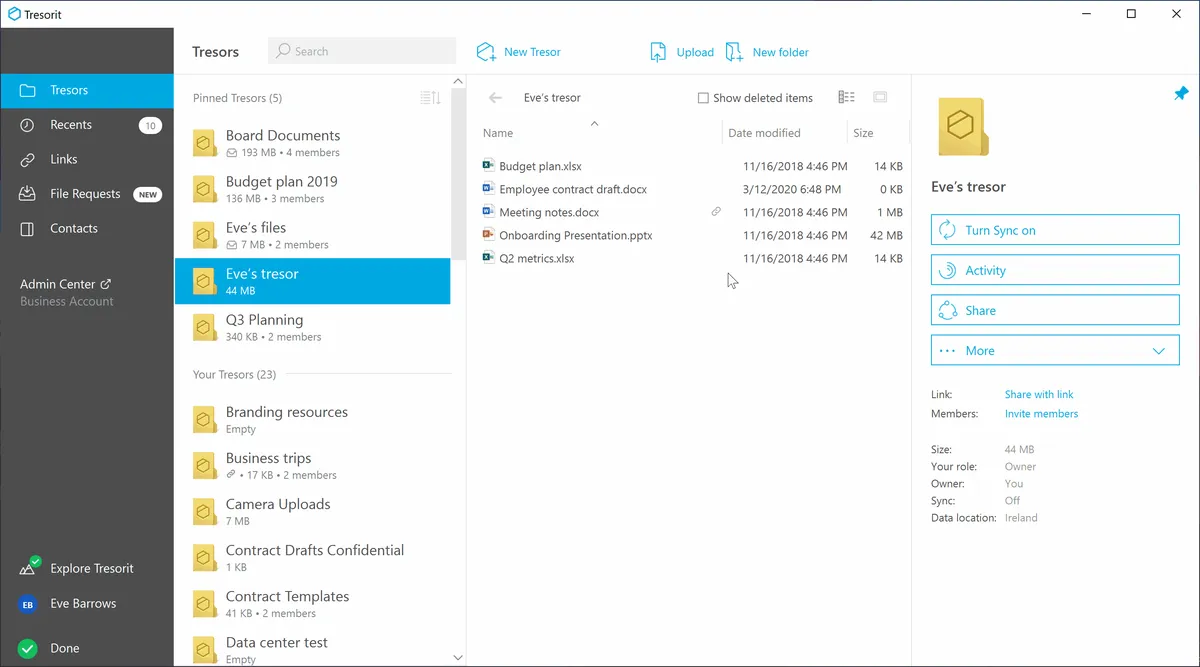The height and width of the screenshot is (667, 1200).
Task: Enable the Show deleted items checkbox
Action: [x=703, y=98]
